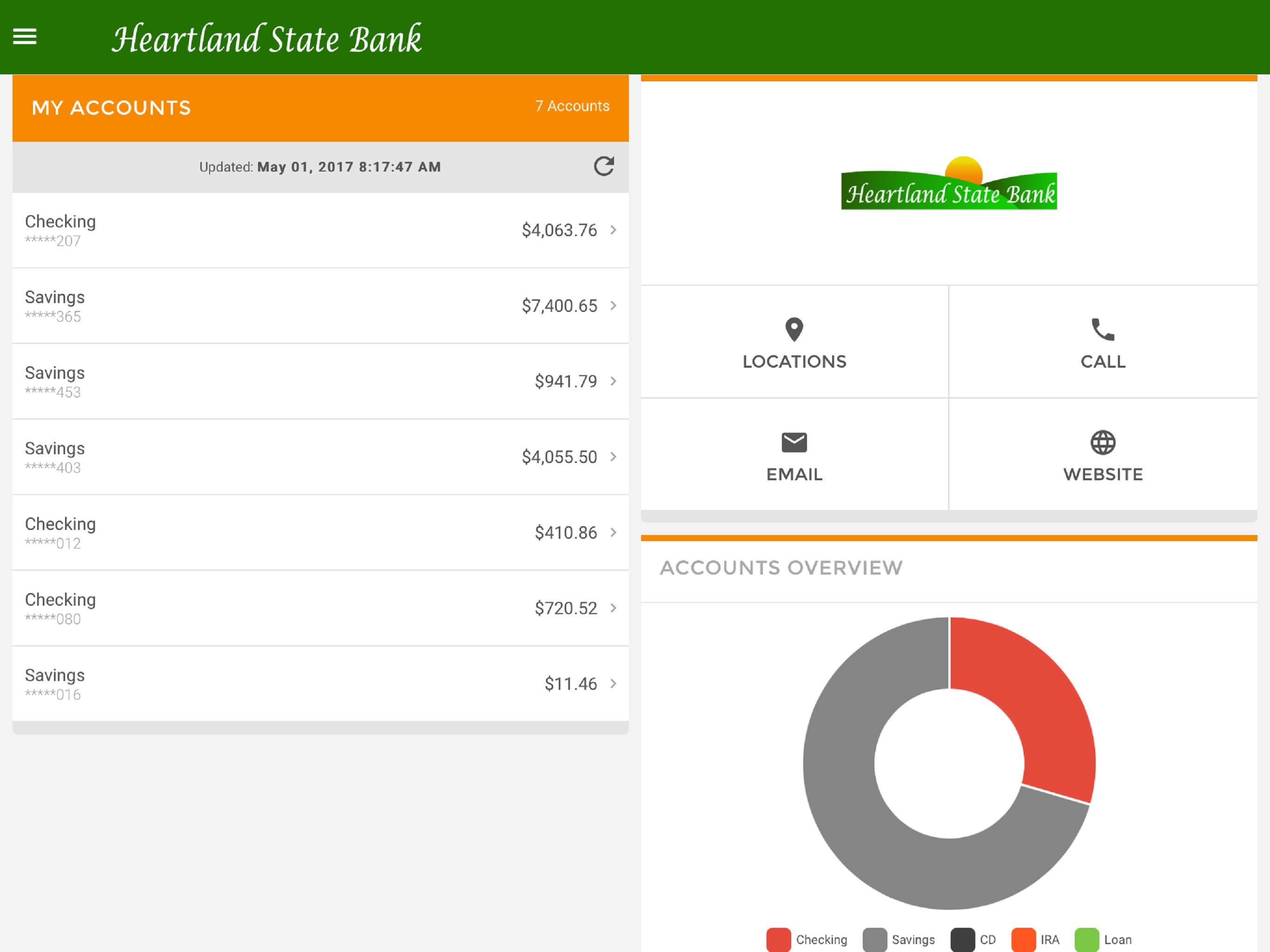Open the LOCATIONS button label
The height and width of the screenshot is (952, 1270).
point(794,362)
